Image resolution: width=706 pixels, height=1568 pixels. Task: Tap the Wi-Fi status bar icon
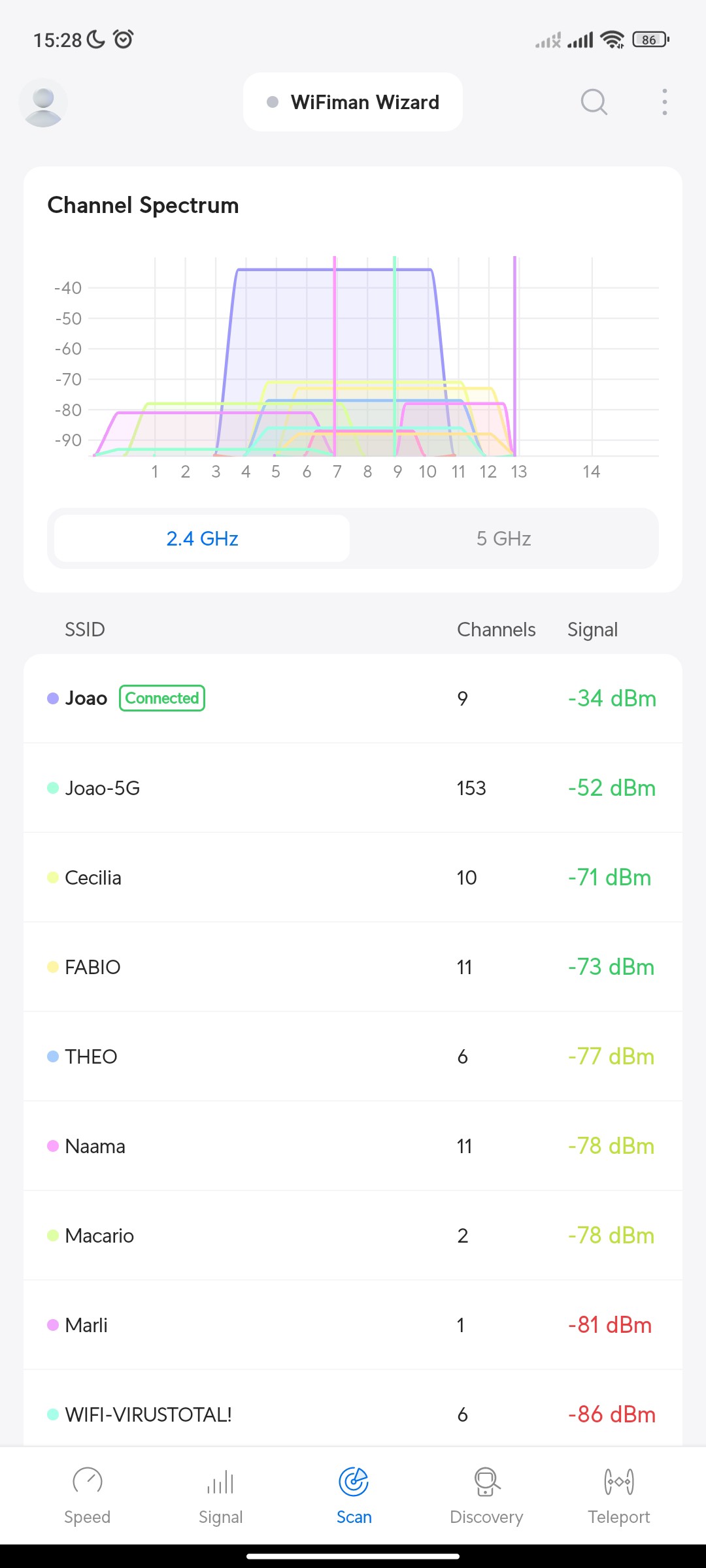(x=612, y=40)
